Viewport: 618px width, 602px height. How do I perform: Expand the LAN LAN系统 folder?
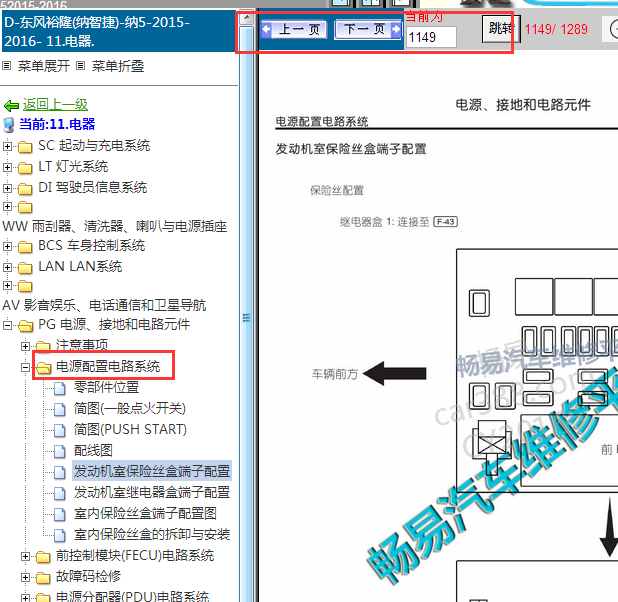click(7, 267)
